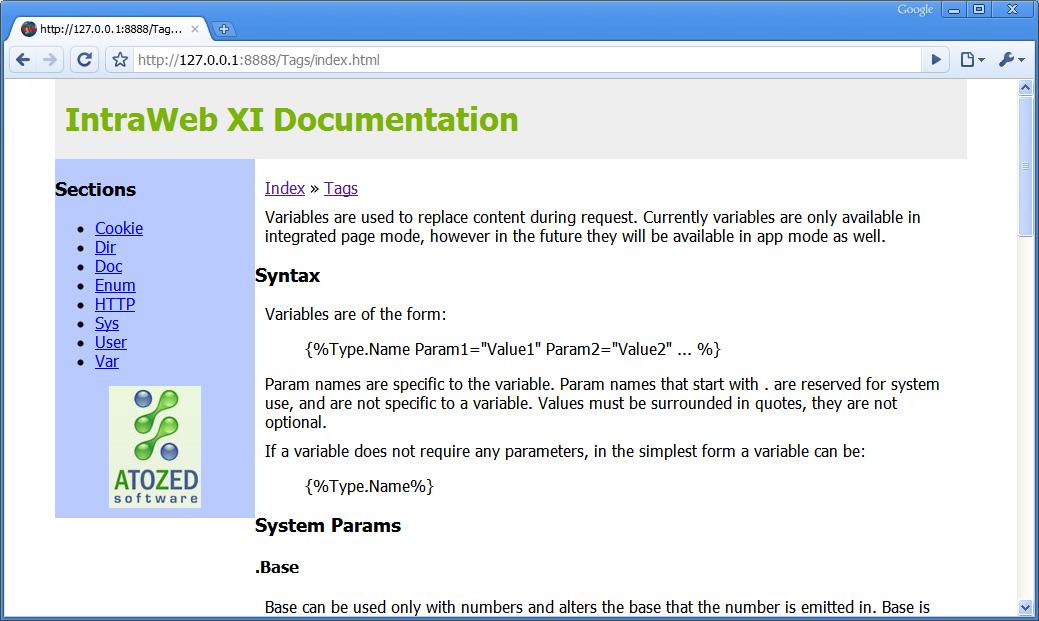The height and width of the screenshot is (621, 1039).
Task: Open a new tab with the plus button
Action: (224, 29)
